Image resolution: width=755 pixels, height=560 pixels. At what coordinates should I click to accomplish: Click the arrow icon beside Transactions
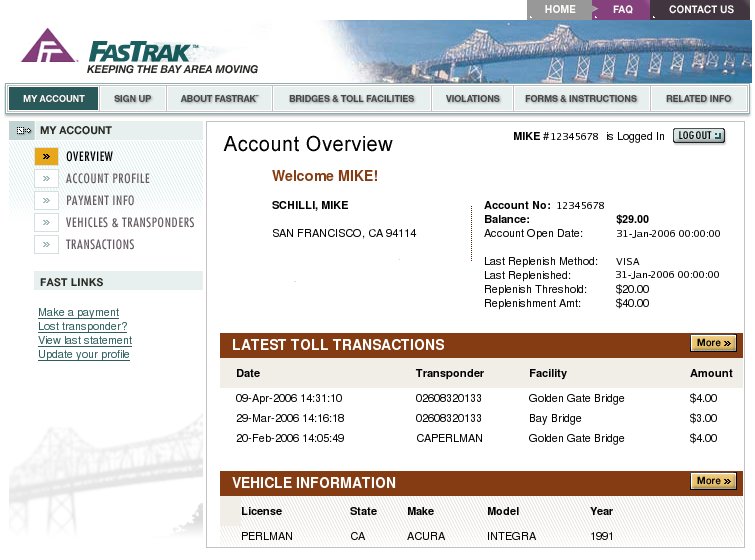[46, 244]
